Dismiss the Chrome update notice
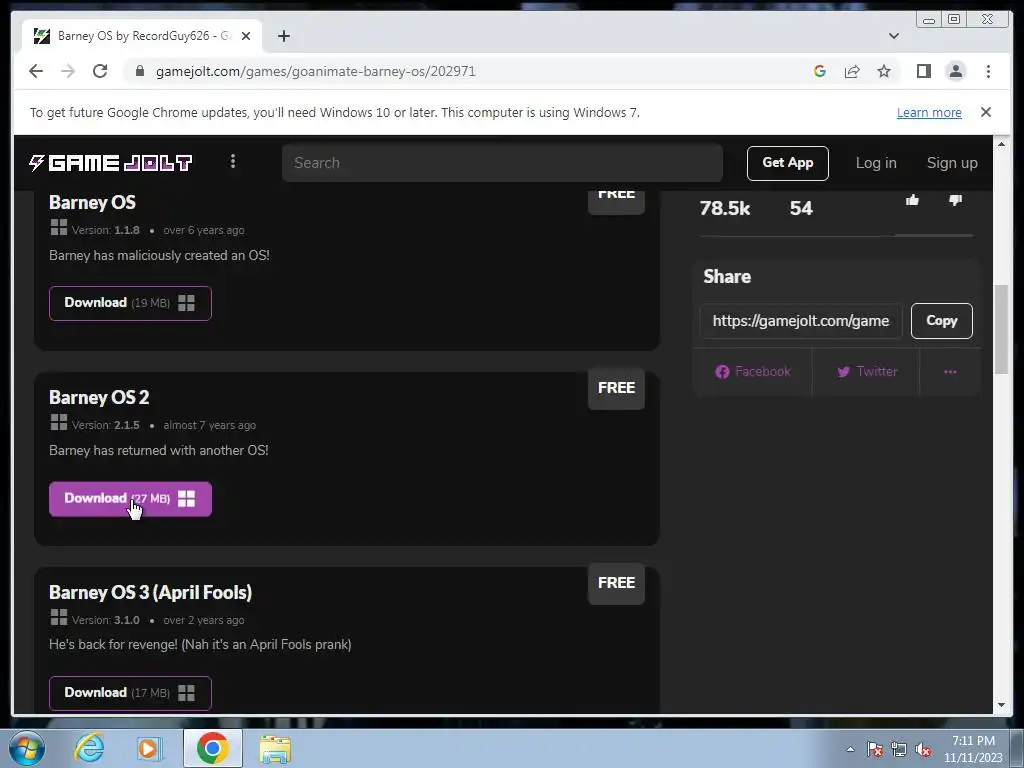The height and width of the screenshot is (768, 1024). click(x=985, y=112)
